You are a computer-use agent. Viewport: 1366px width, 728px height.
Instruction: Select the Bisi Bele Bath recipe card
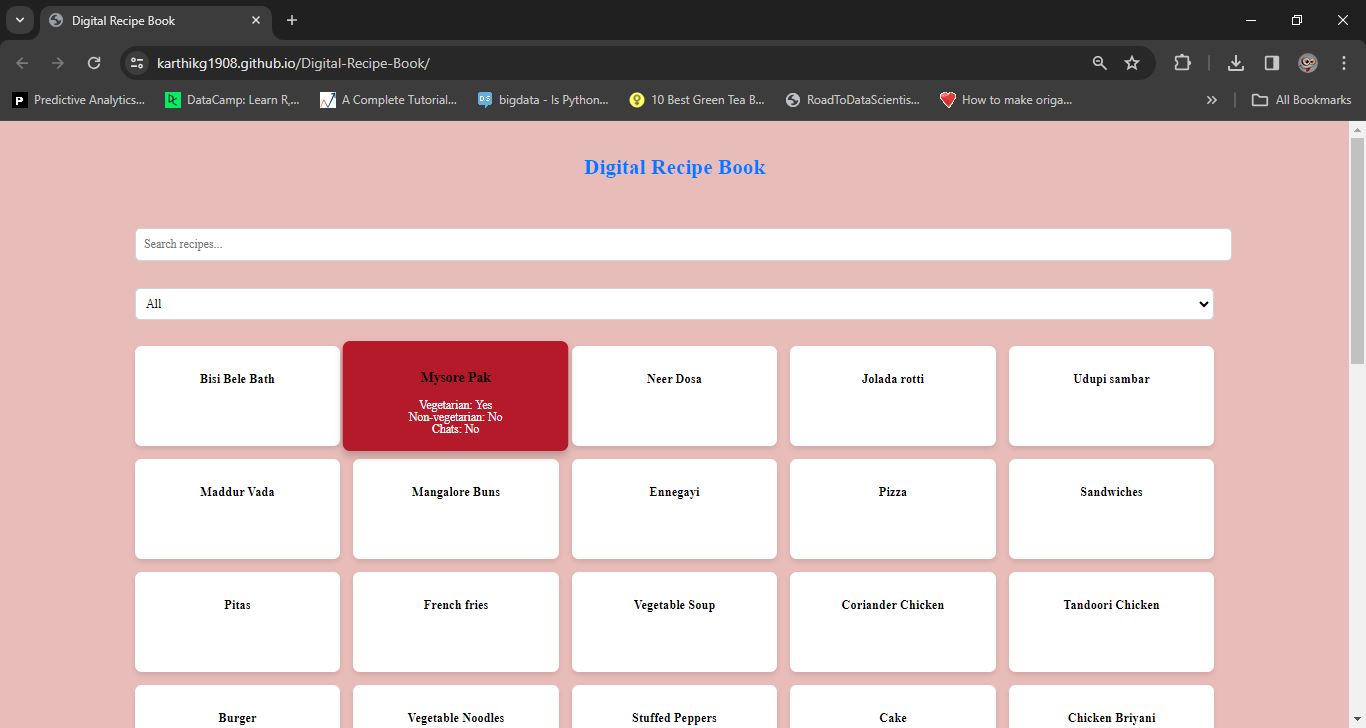(x=237, y=396)
